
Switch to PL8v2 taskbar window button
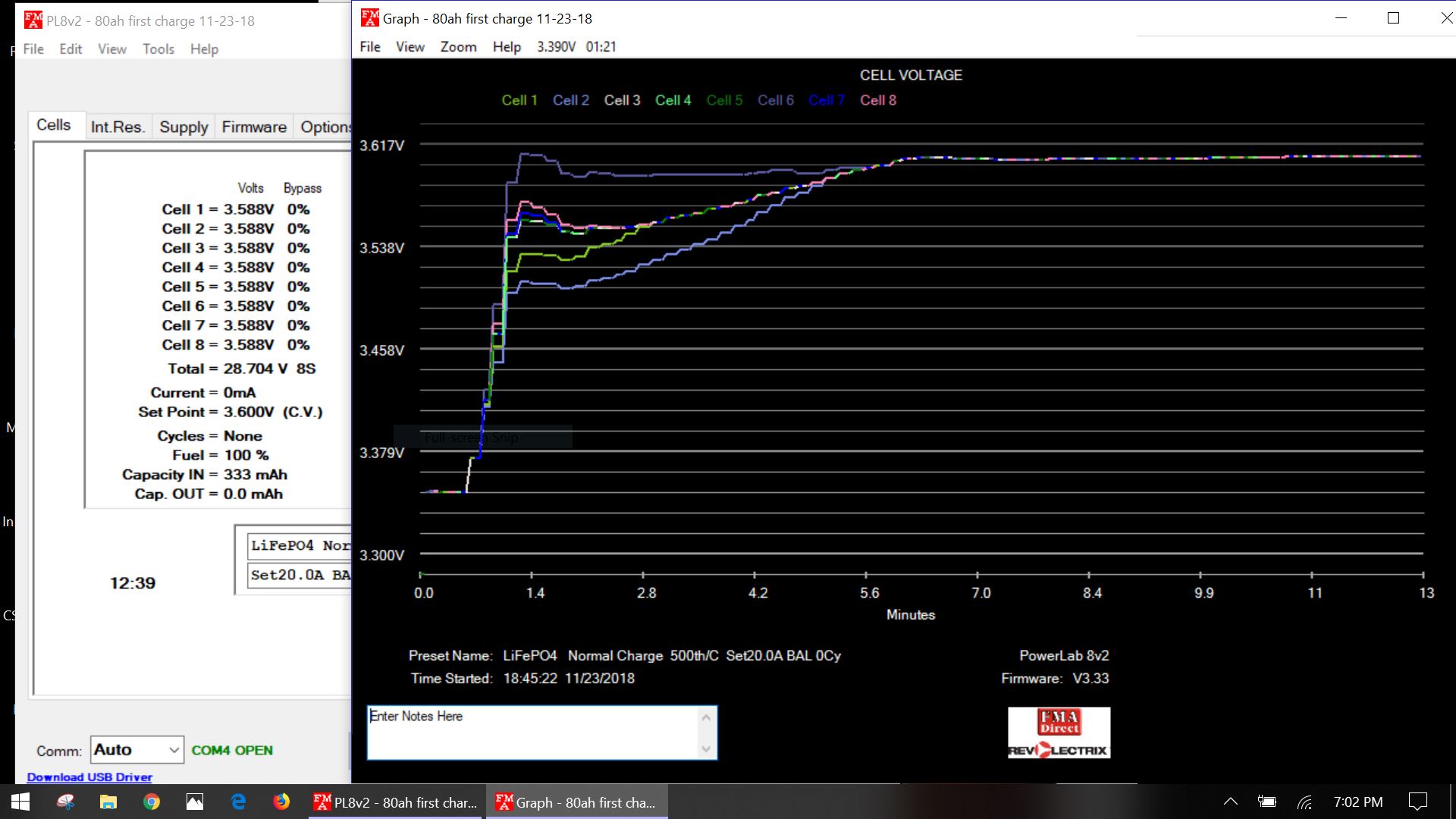click(x=396, y=802)
